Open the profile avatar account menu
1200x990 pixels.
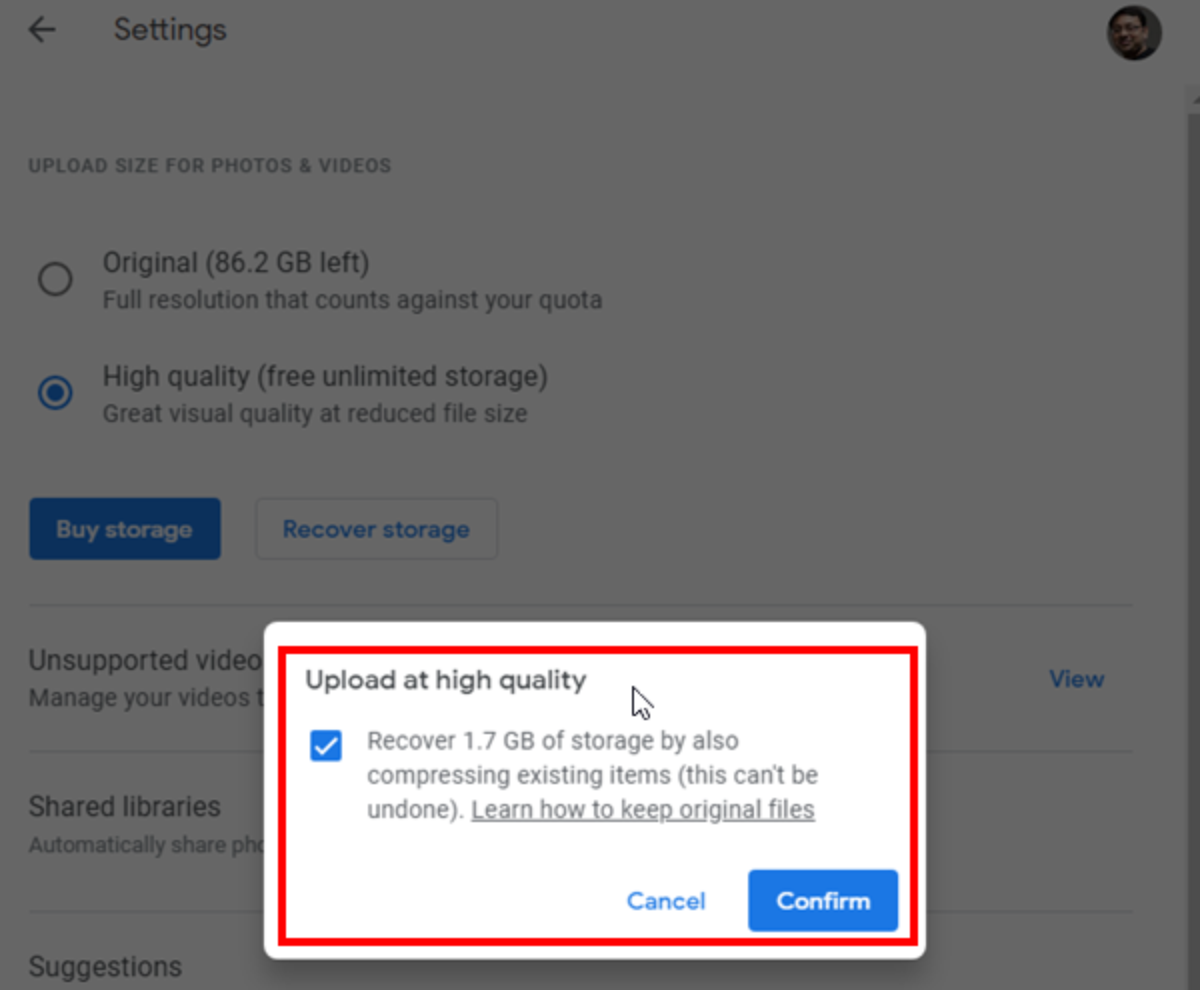[x=1133, y=33]
